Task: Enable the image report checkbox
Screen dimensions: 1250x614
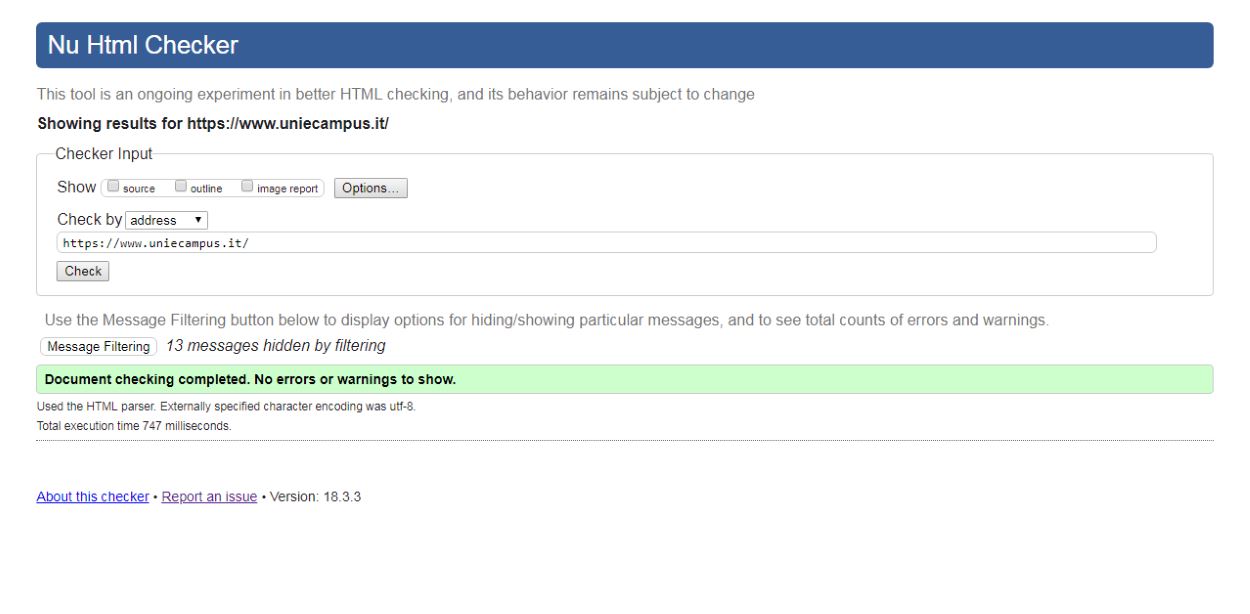Action: click(247, 186)
